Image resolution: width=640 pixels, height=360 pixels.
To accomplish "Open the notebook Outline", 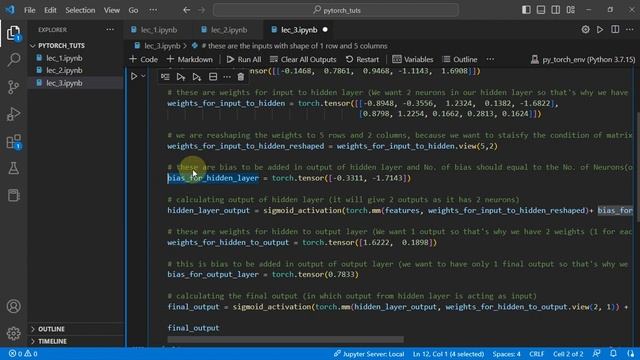I will [460, 60].
